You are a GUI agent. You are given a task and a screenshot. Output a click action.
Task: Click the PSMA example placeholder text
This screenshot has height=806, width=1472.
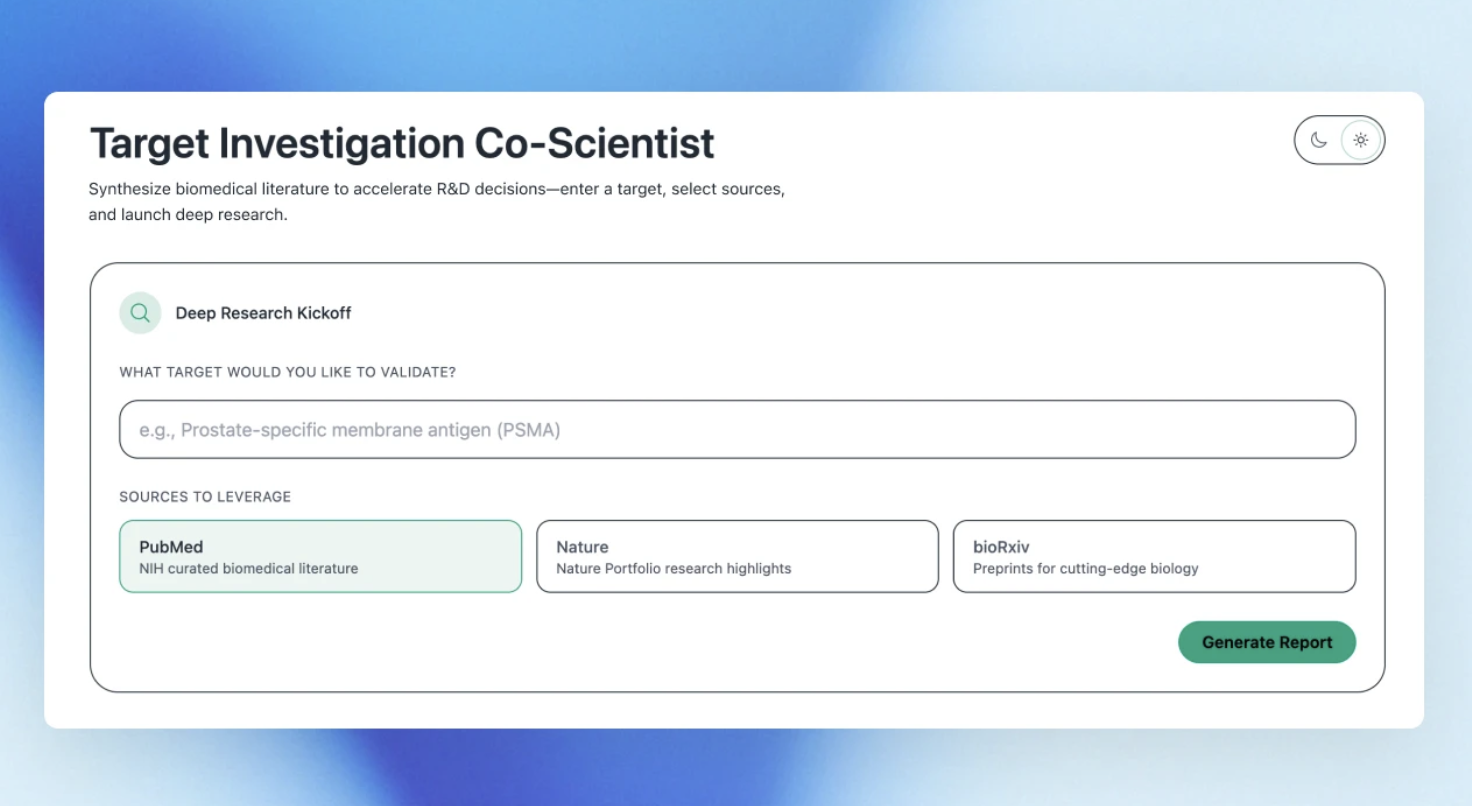(350, 430)
